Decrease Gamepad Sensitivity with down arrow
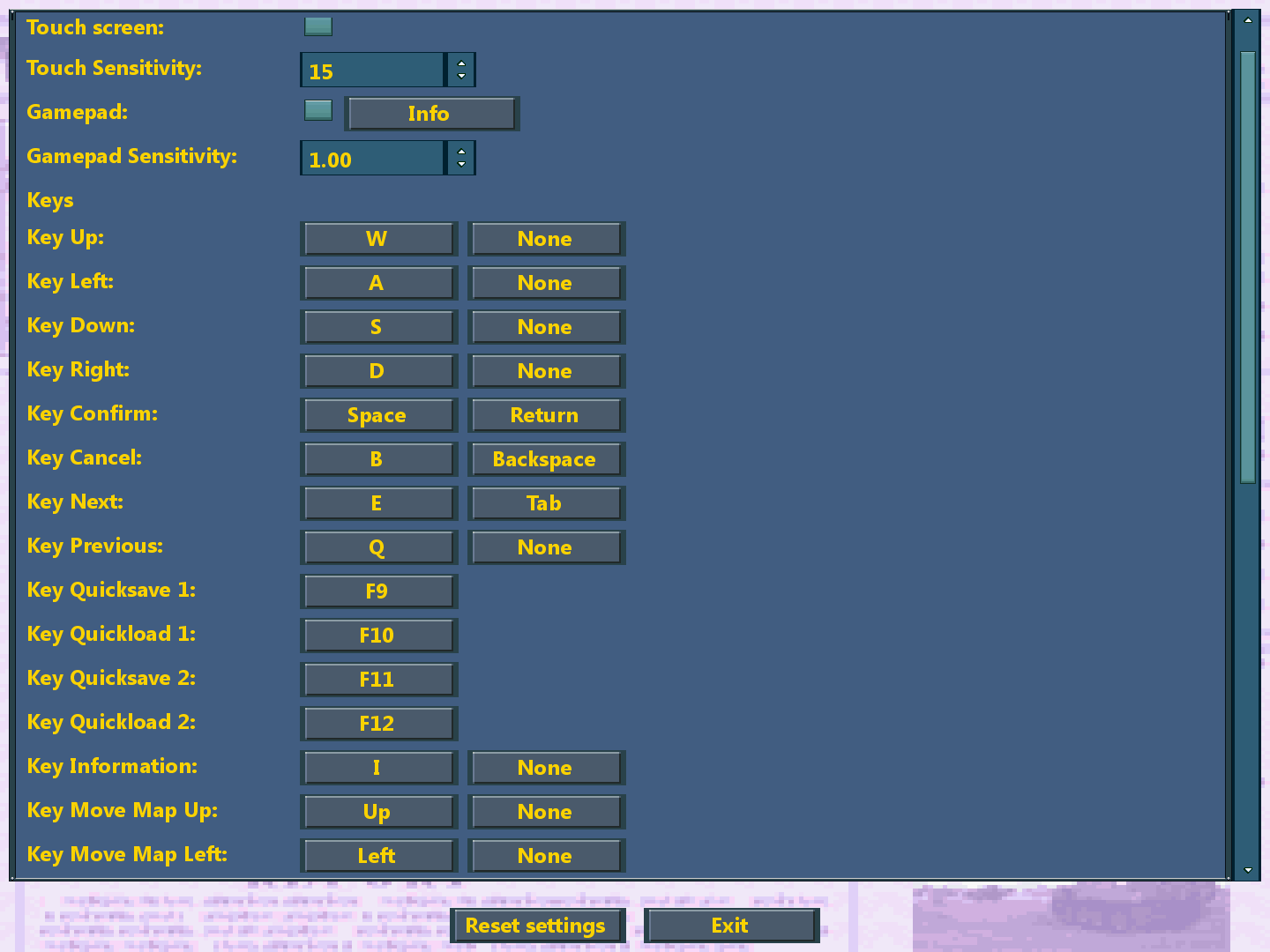Viewport: 1270px width, 952px height. click(461, 166)
